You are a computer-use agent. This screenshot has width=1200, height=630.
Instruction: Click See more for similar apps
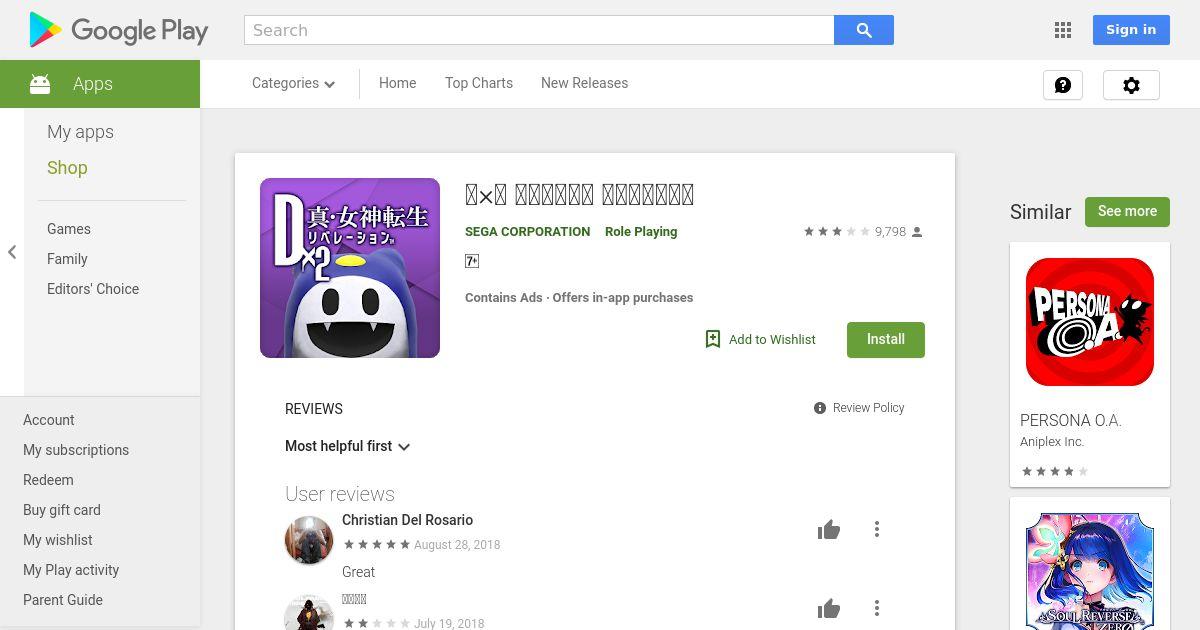(x=1127, y=211)
